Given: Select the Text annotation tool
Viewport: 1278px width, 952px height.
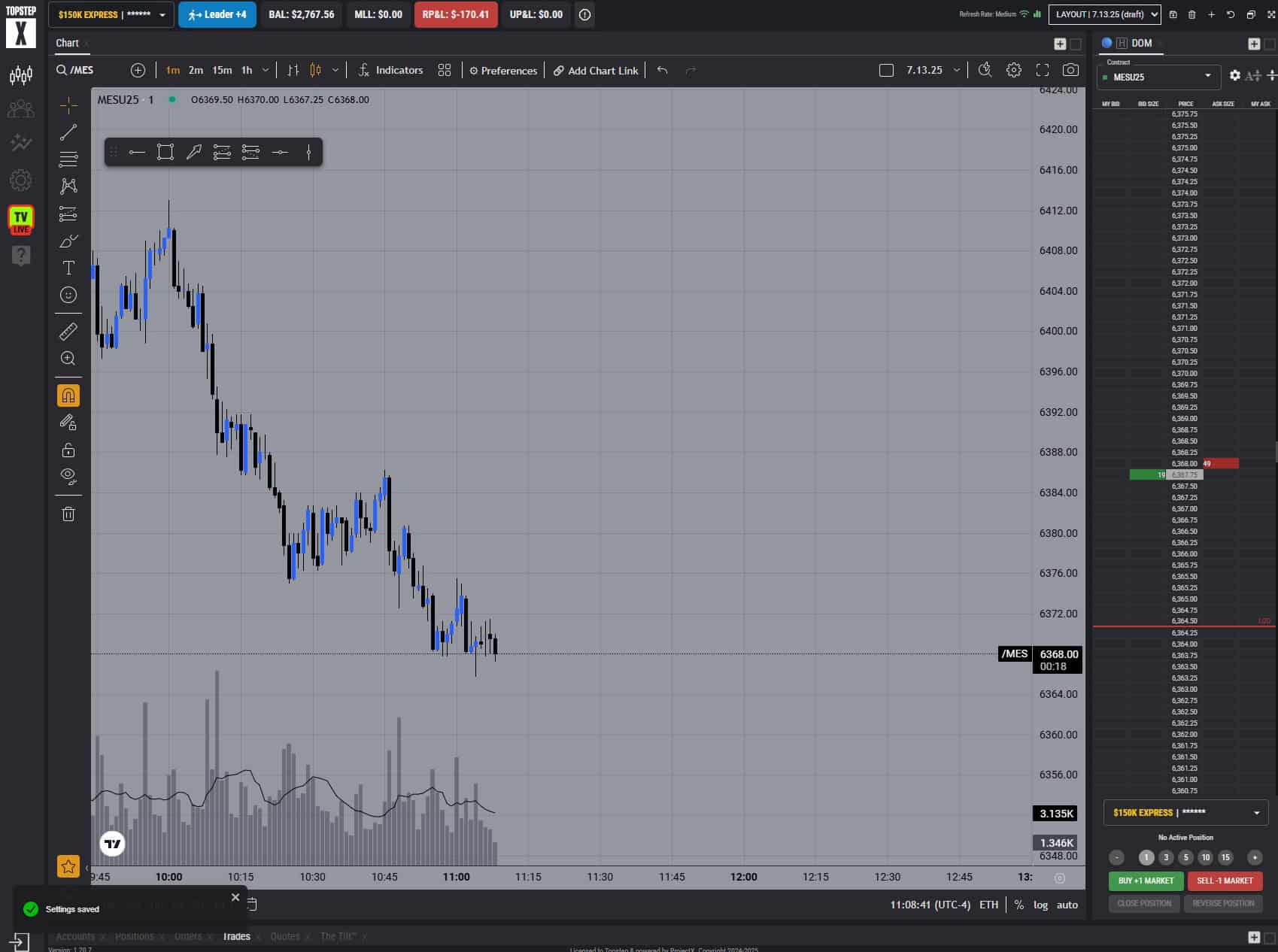Looking at the screenshot, I should [68, 268].
